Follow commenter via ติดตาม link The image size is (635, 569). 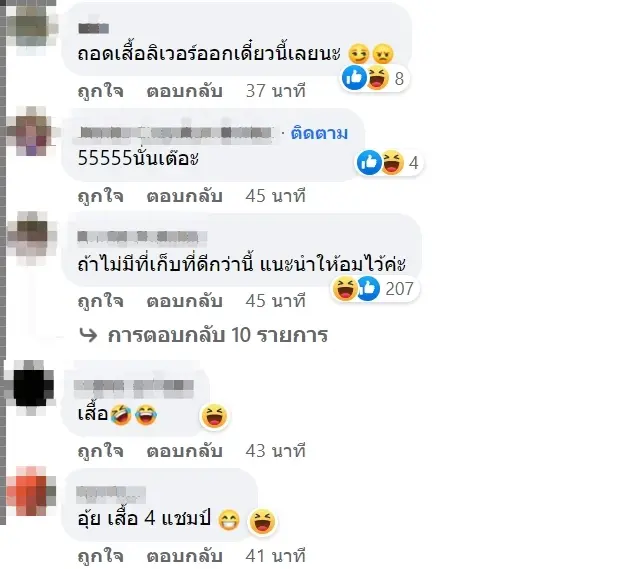[x=319, y=133]
